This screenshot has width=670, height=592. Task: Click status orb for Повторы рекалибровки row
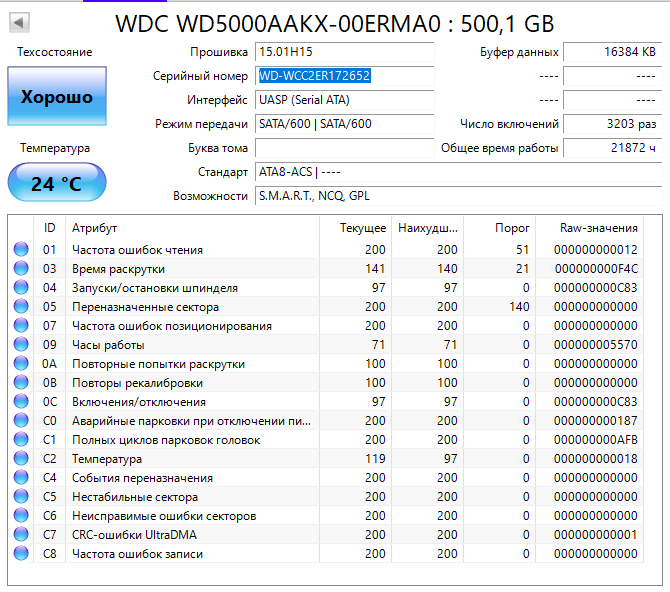point(21,383)
